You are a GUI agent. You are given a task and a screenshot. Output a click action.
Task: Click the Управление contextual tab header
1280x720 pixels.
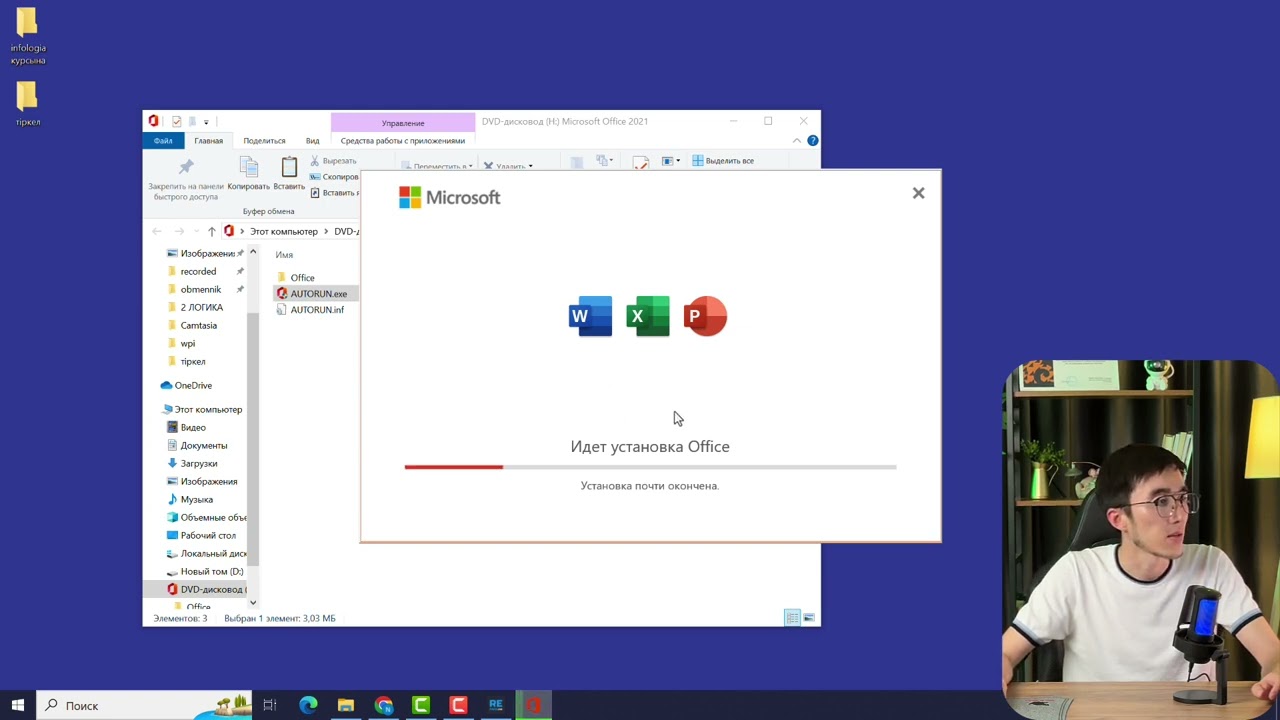point(403,123)
